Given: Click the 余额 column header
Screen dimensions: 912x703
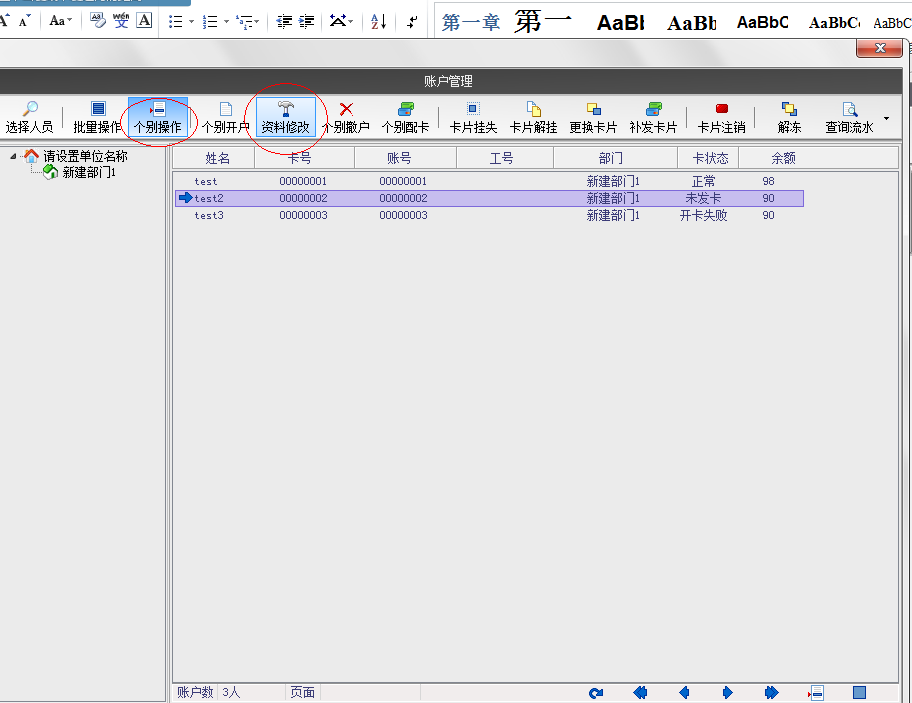Looking at the screenshot, I should point(783,158).
